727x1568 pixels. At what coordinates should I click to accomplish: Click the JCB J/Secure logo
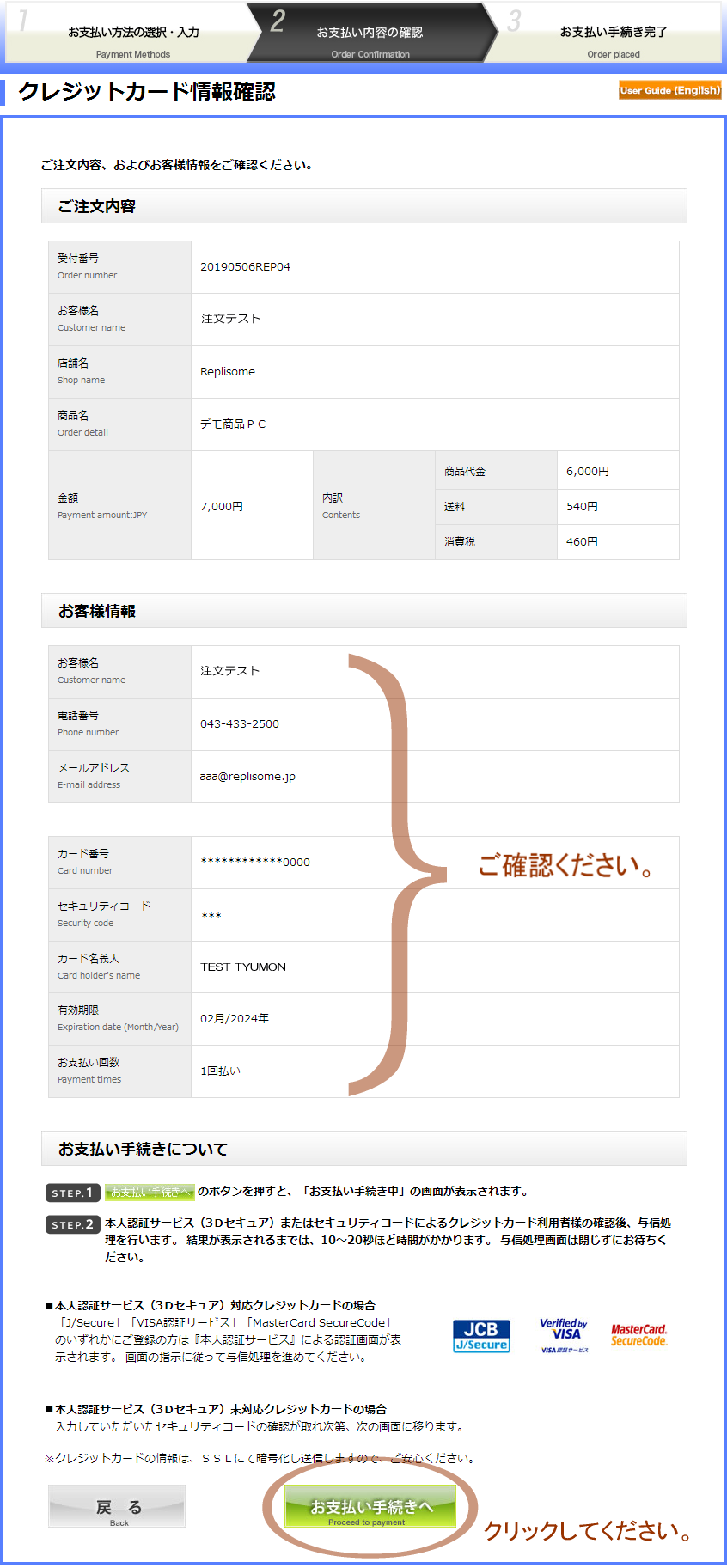pyautogui.click(x=481, y=1336)
